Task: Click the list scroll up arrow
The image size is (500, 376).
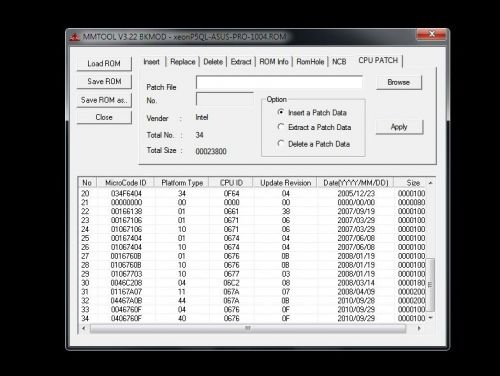Action: tap(431, 183)
